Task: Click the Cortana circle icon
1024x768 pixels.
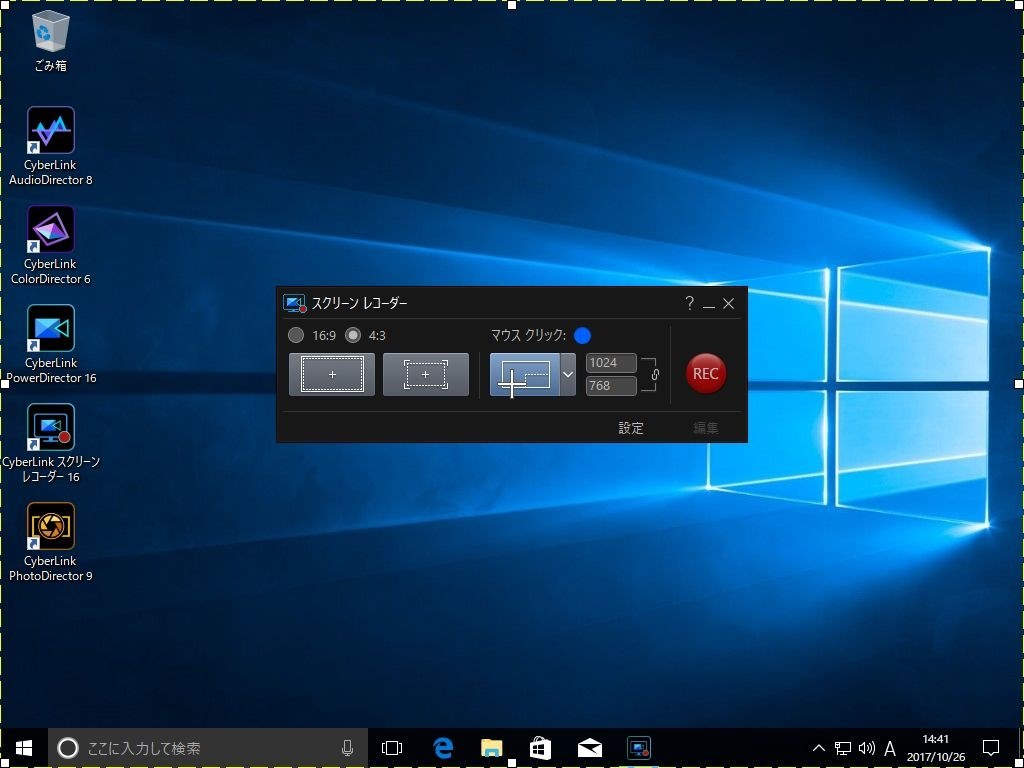Action: (68, 748)
